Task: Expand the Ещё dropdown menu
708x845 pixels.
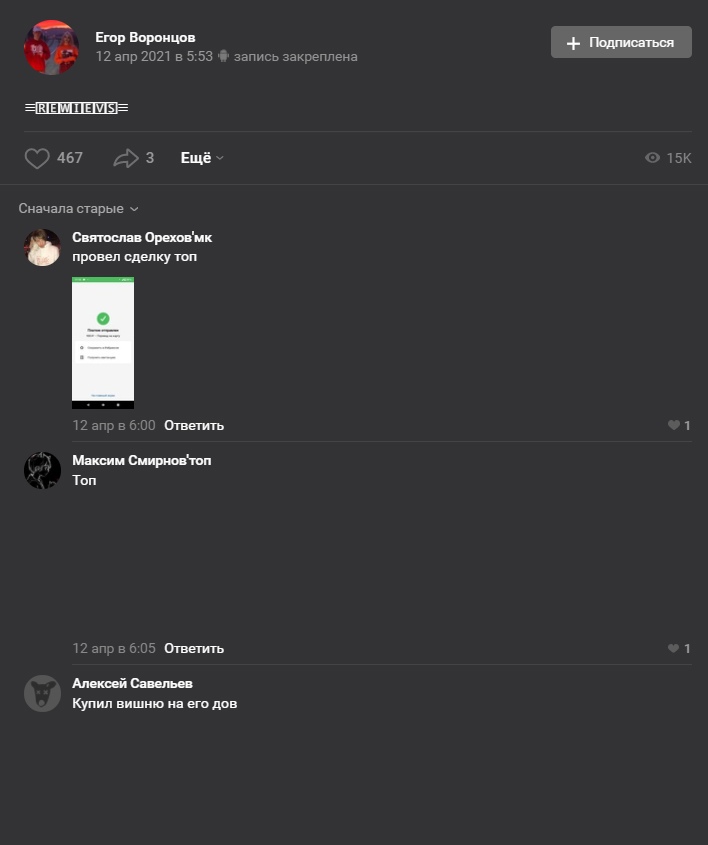Action: point(202,158)
